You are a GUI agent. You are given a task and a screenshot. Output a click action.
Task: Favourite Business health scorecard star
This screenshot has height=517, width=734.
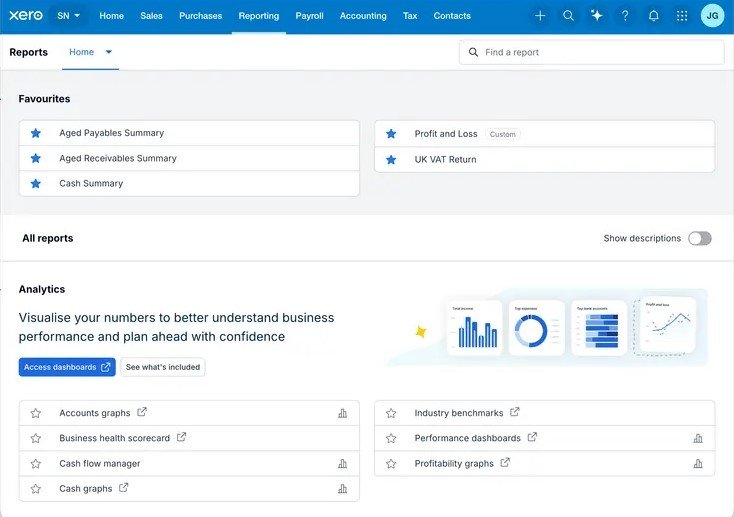click(36, 438)
